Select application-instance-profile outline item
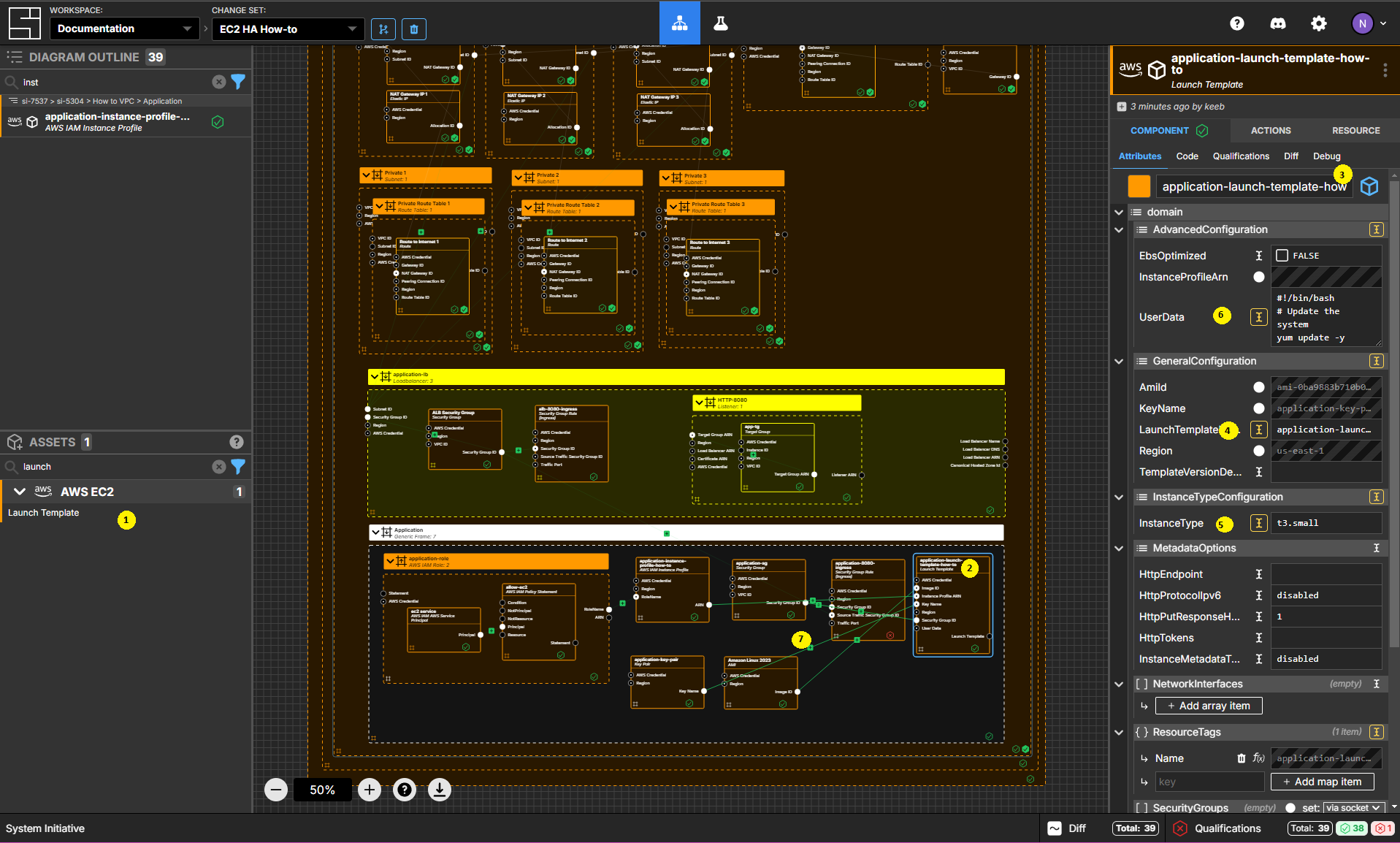The width and height of the screenshot is (1400, 843). point(126,122)
